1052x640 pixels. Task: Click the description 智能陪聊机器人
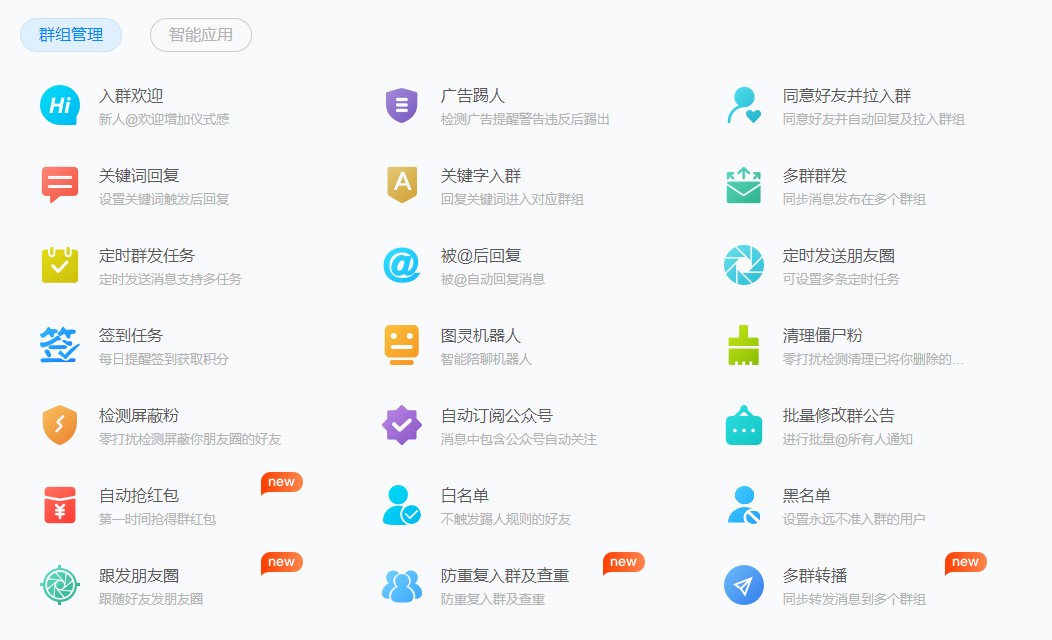tap(486, 359)
